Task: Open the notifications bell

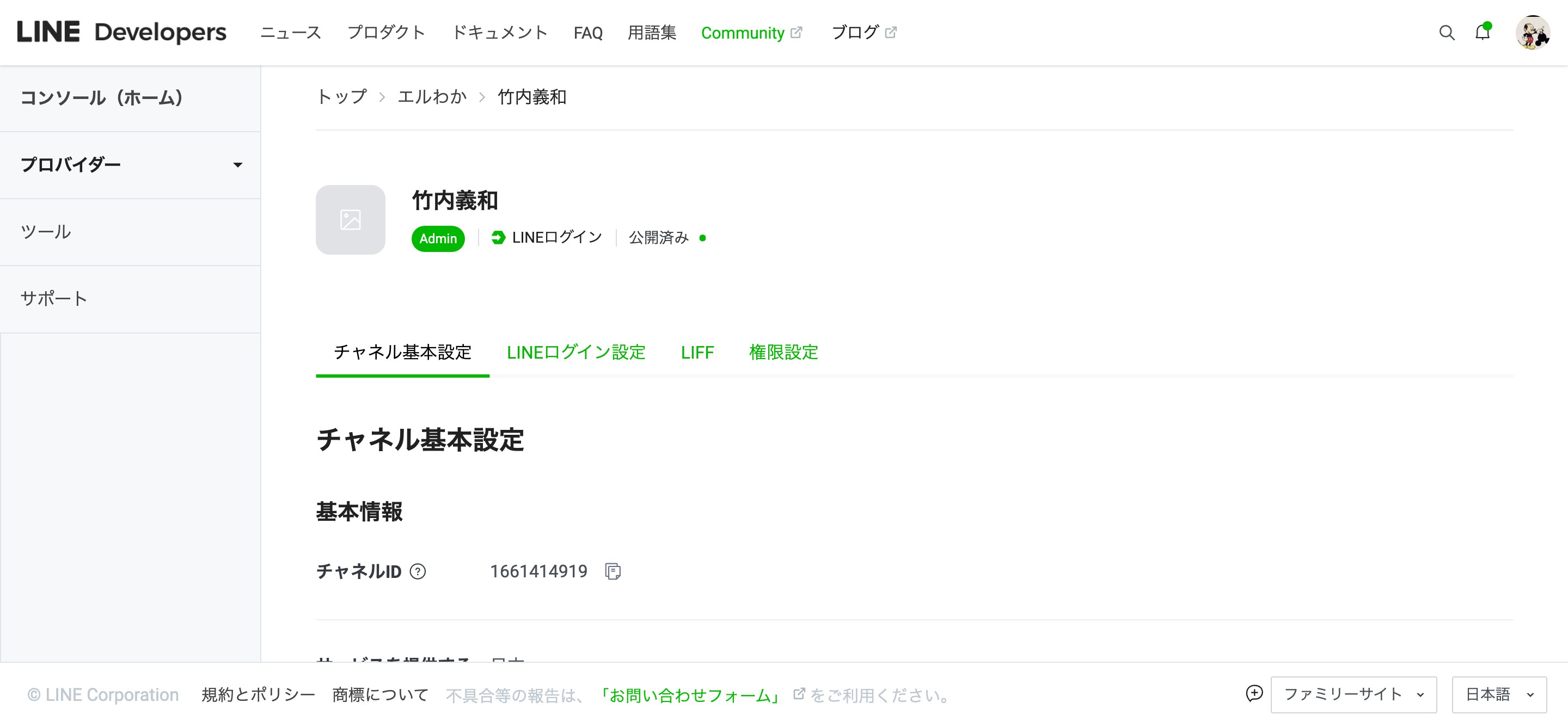Action: click(1483, 32)
